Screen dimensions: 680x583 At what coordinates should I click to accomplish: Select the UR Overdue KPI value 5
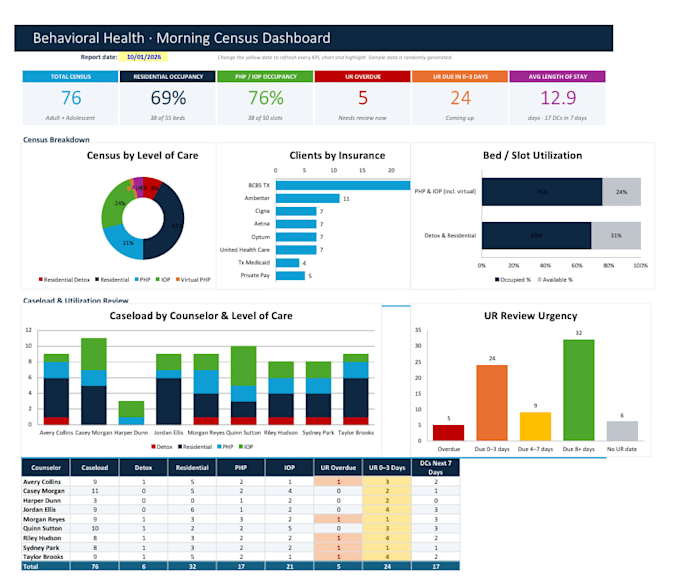363,98
